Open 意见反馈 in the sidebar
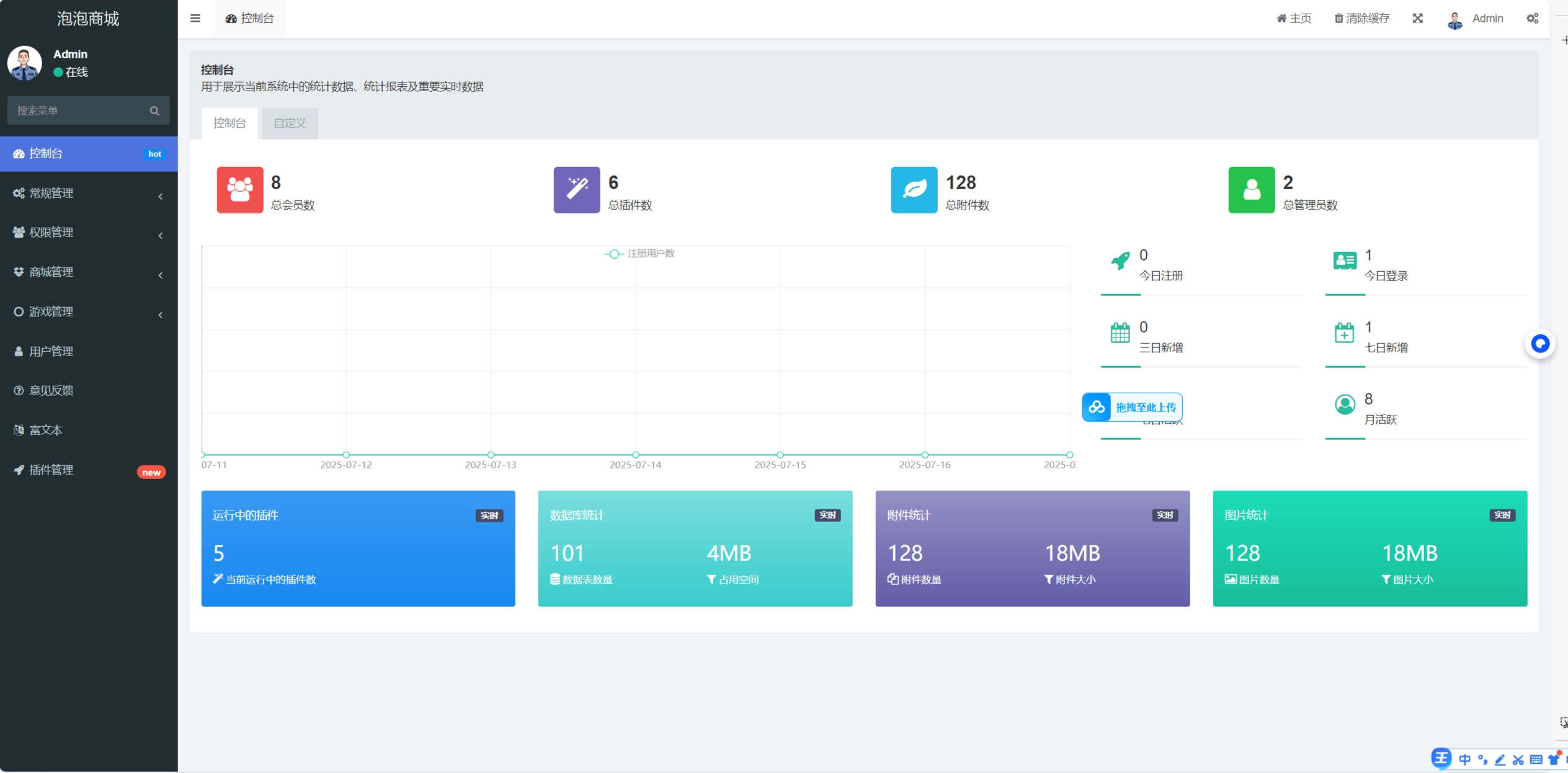1568x773 pixels. 89,390
